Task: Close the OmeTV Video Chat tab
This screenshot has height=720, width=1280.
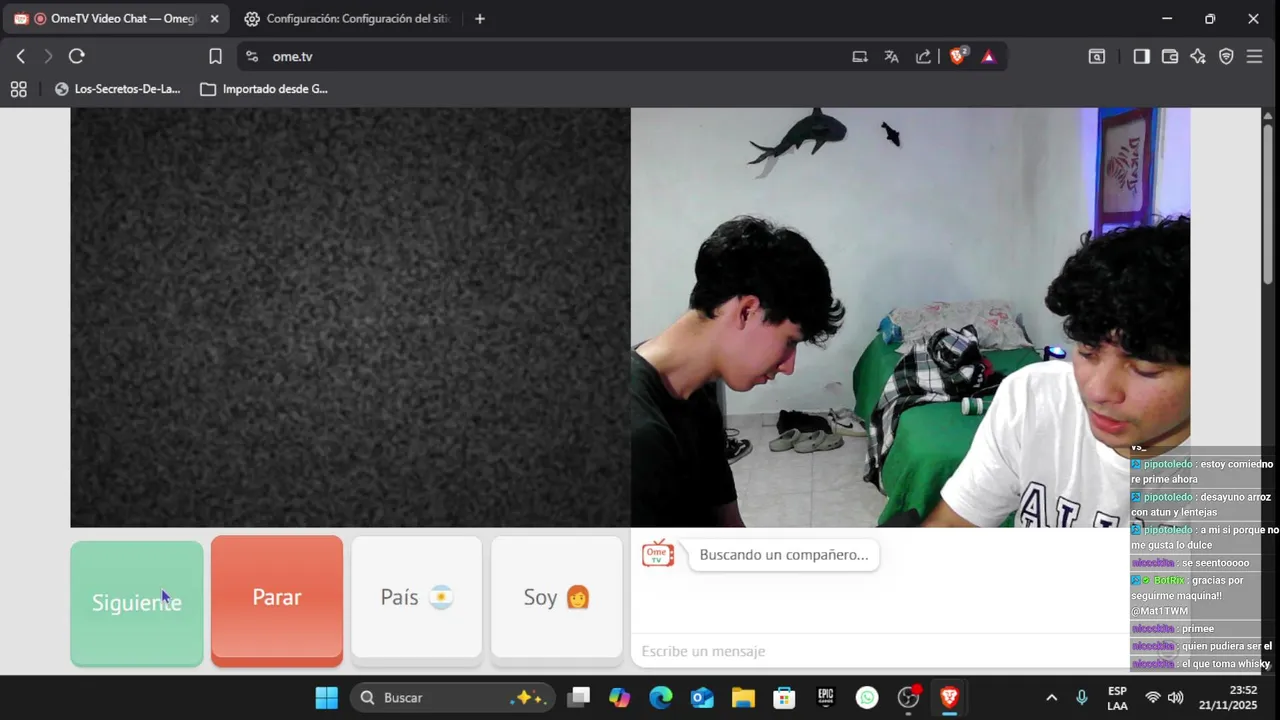Action: tap(214, 19)
